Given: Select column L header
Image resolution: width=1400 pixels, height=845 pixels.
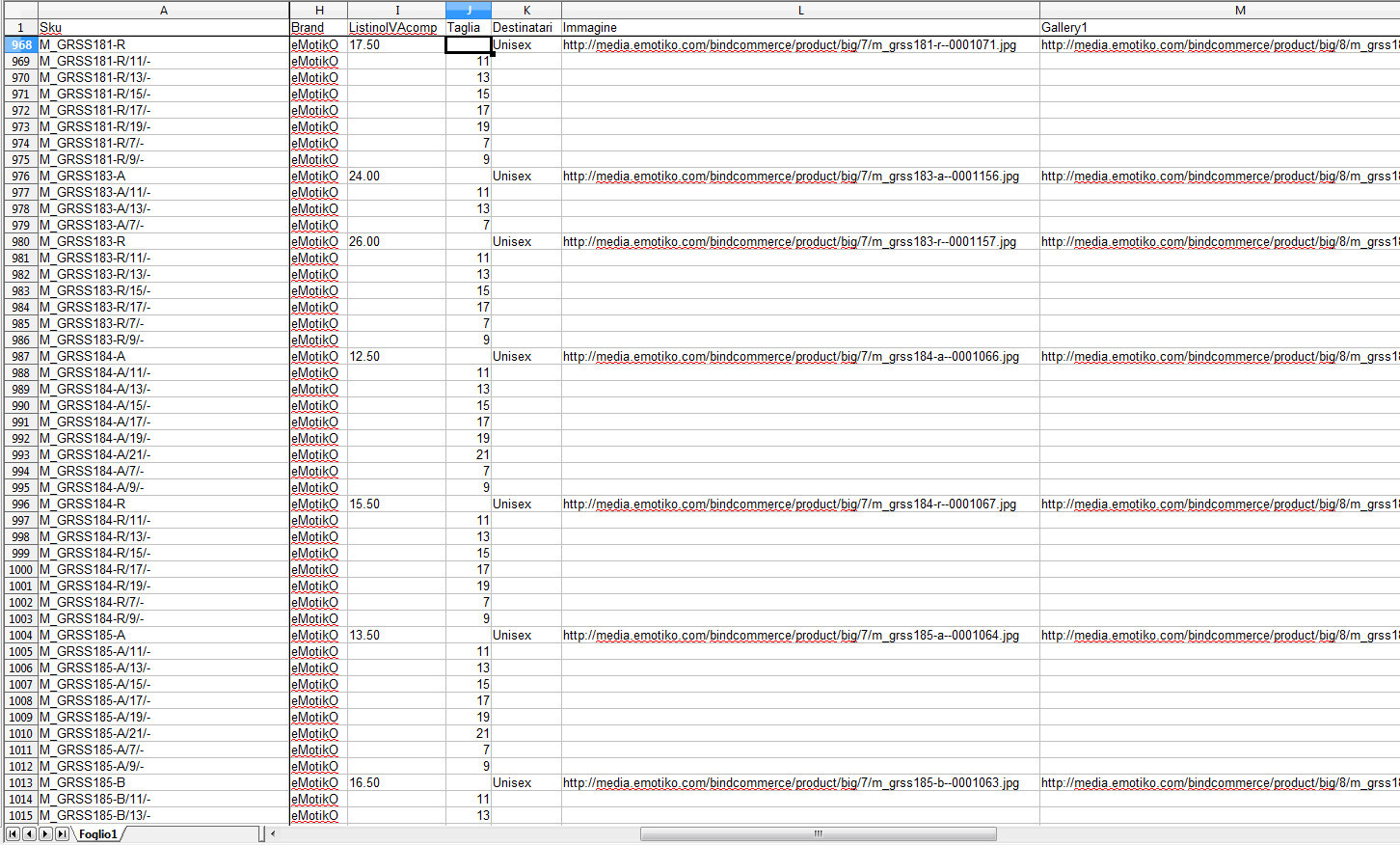Looking at the screenshot, I should point(799,10).
